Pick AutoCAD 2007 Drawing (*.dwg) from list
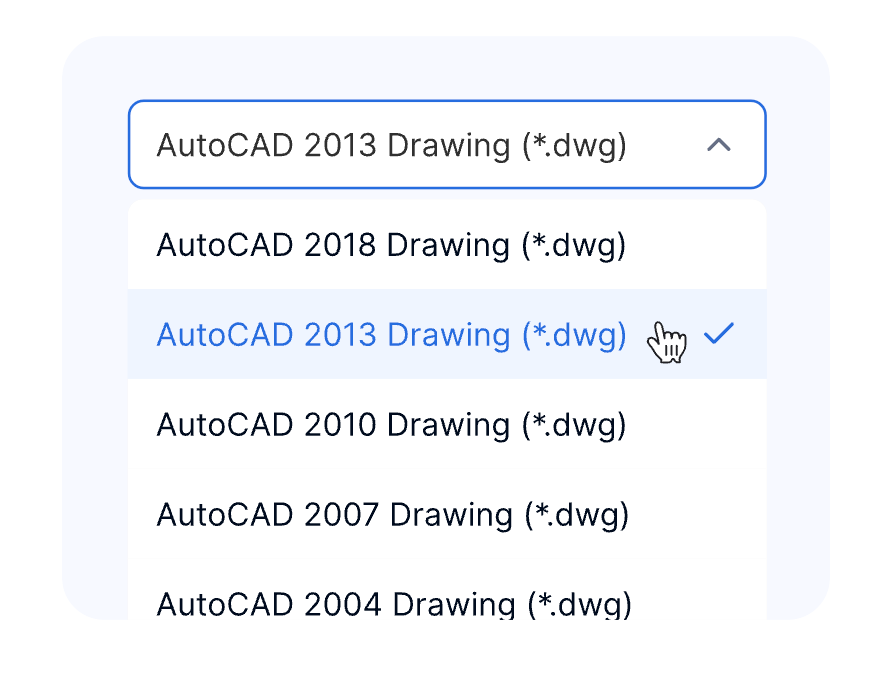This screenshot has width=880, height=682. [x=447, y=514]
